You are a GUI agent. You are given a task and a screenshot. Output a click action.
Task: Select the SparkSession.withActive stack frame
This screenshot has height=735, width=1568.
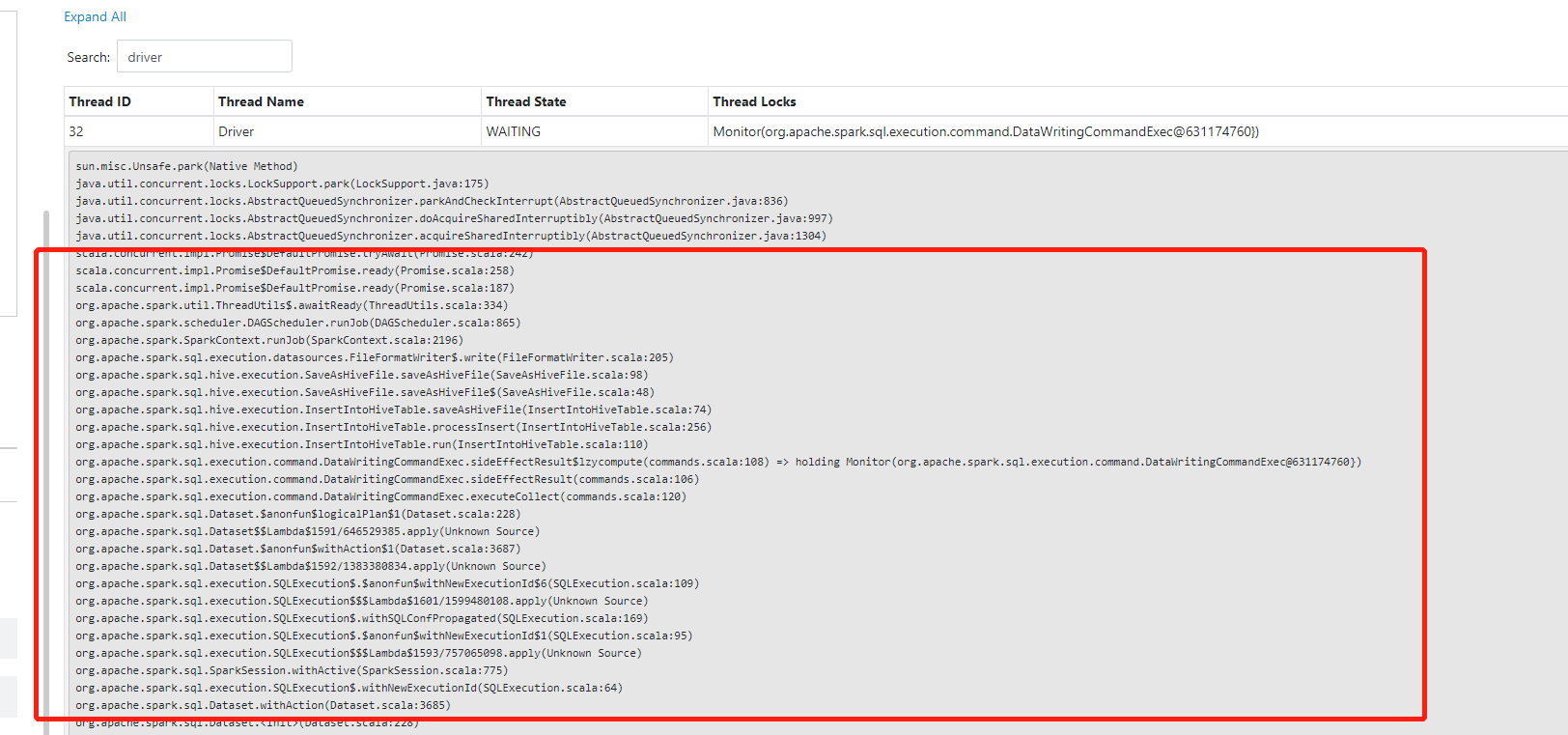pyautogui.click(x=292, y=670)
